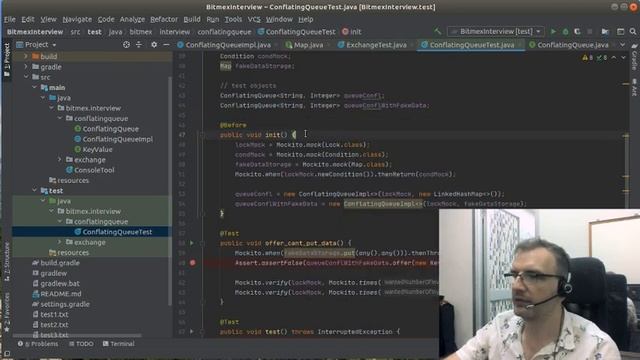Open the Navigate menu

coord(77,19)
